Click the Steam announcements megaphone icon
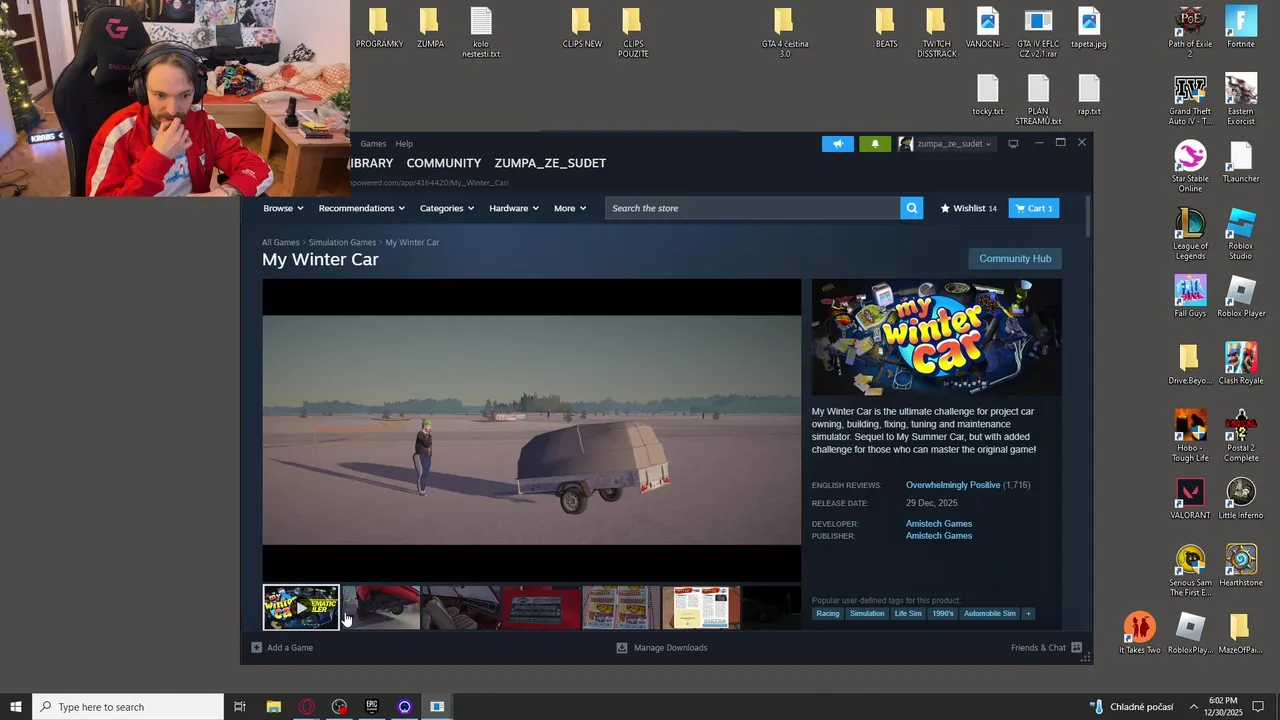Screen dimensions: 1280x720 (838, 144)
